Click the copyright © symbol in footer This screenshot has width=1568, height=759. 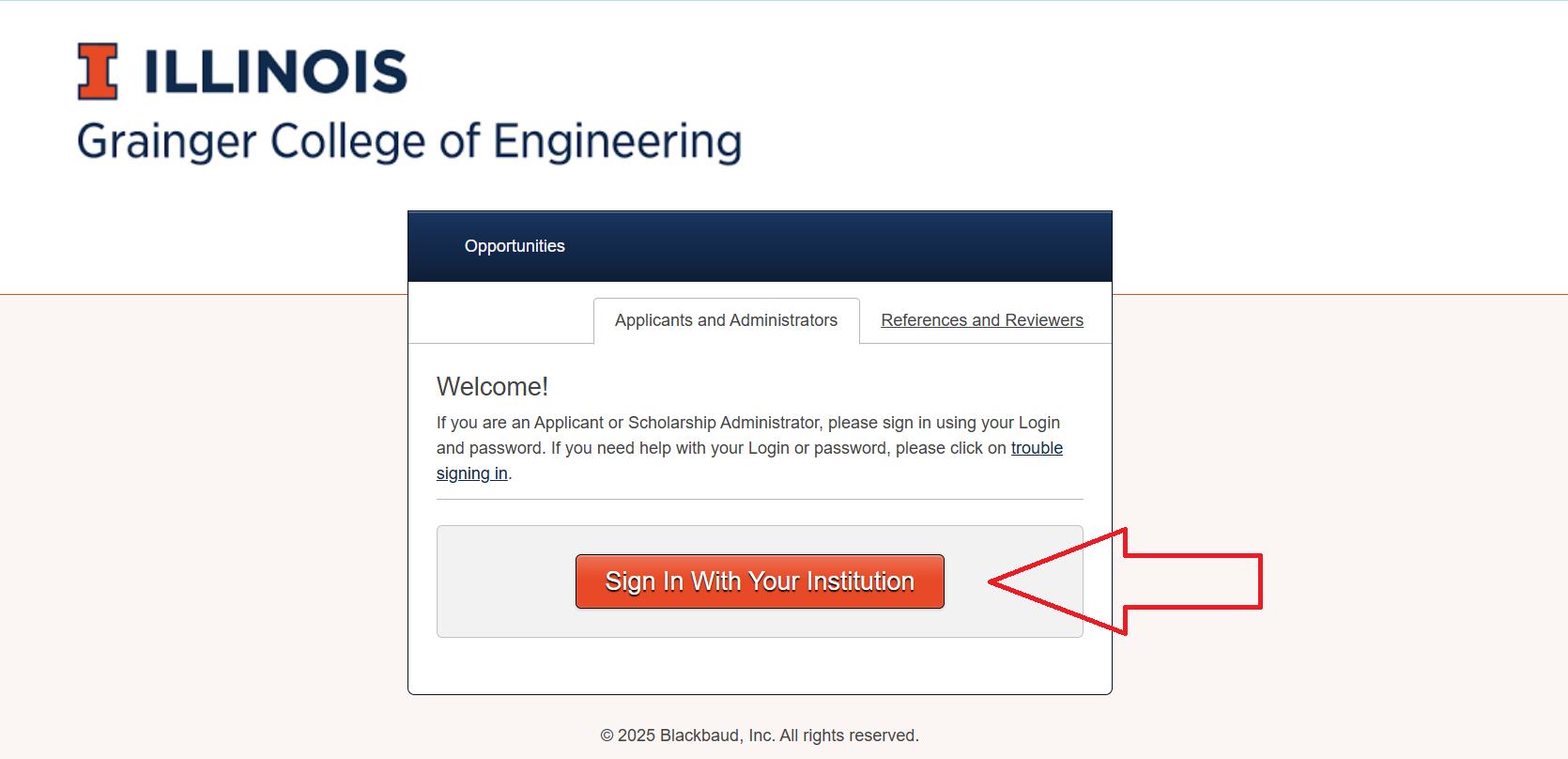pos(607,736)
